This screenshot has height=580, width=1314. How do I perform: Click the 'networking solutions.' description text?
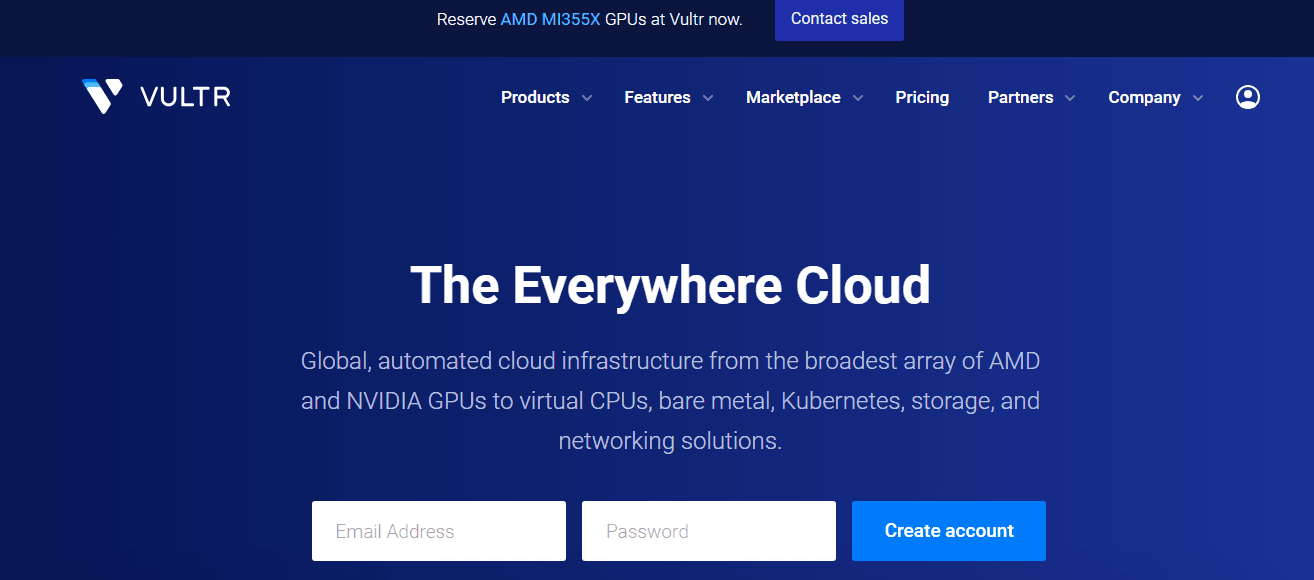click(670, 441)
